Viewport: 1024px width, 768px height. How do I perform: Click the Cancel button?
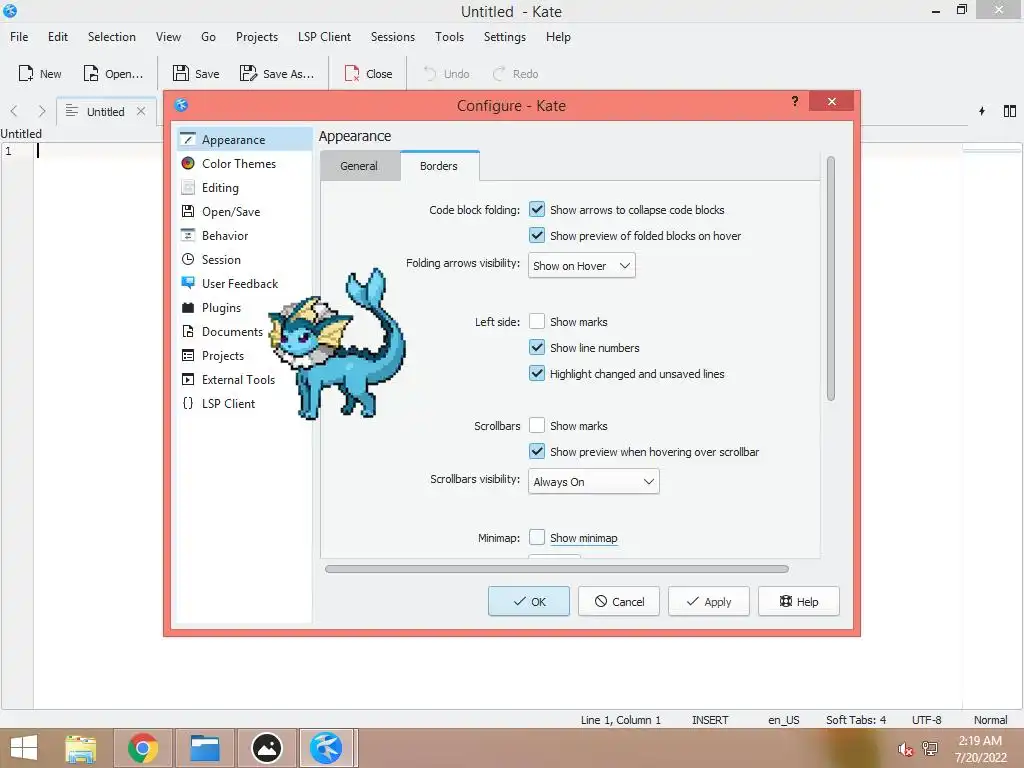tap(618, 601)
